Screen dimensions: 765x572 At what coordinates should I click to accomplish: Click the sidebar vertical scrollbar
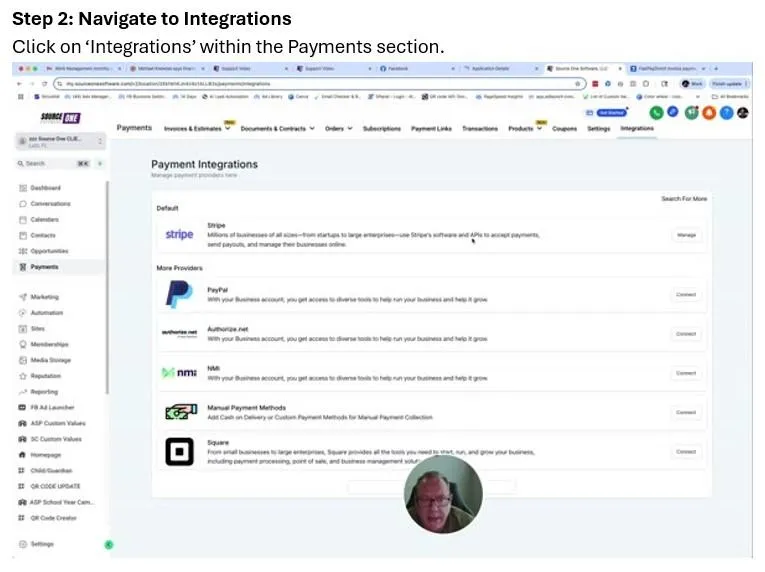point(107,288)
